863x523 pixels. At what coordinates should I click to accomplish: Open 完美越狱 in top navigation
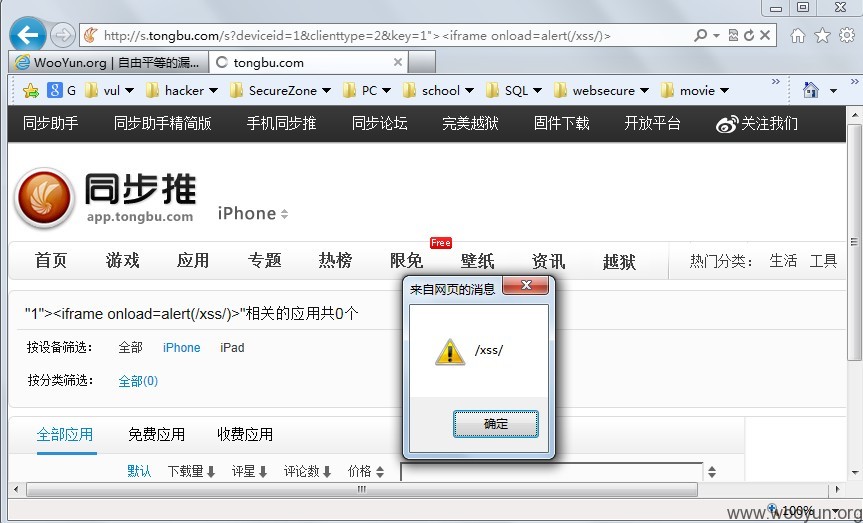click(x=470, y=123)
